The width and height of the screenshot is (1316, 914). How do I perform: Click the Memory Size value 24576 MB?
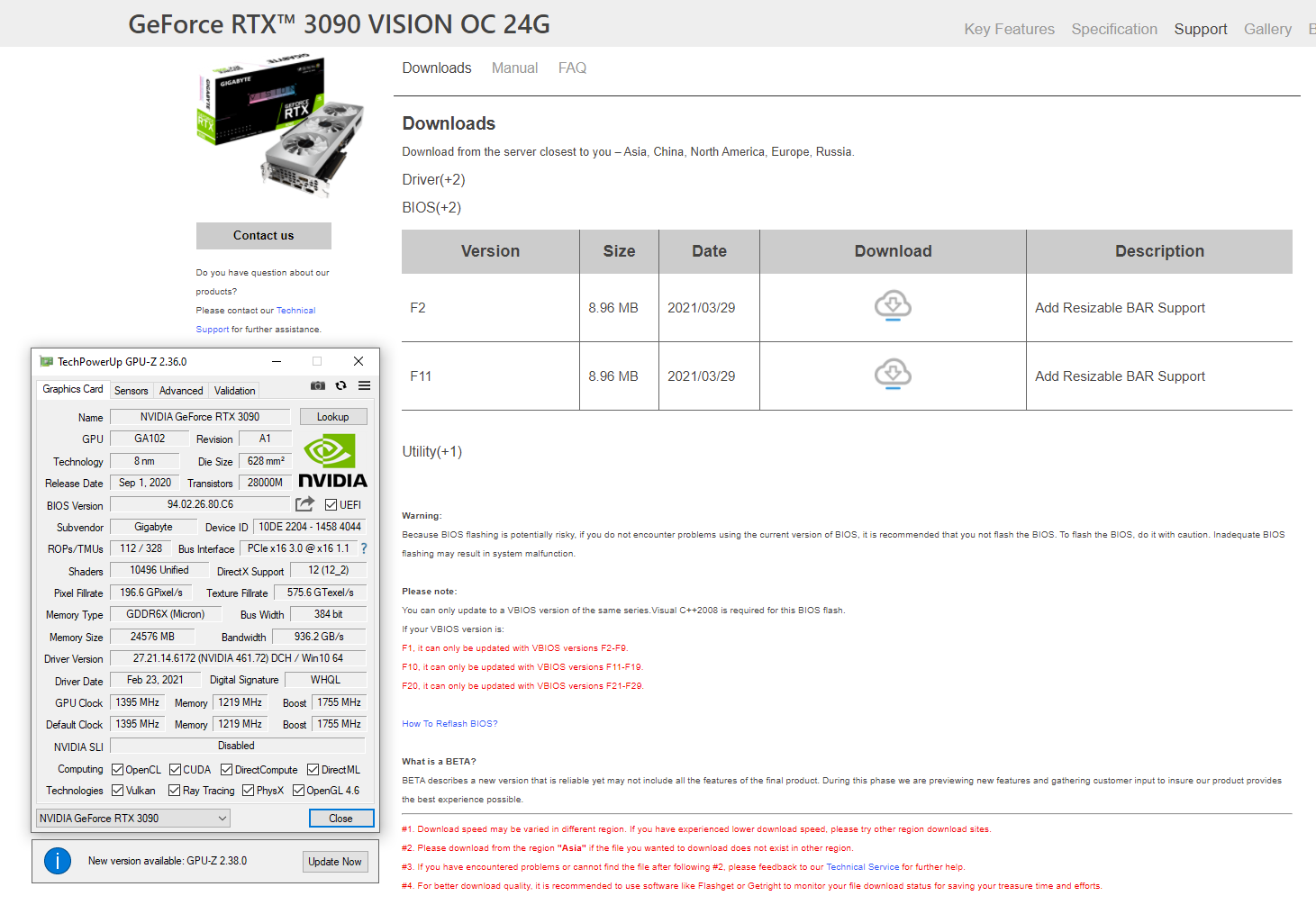click(152, 637)
